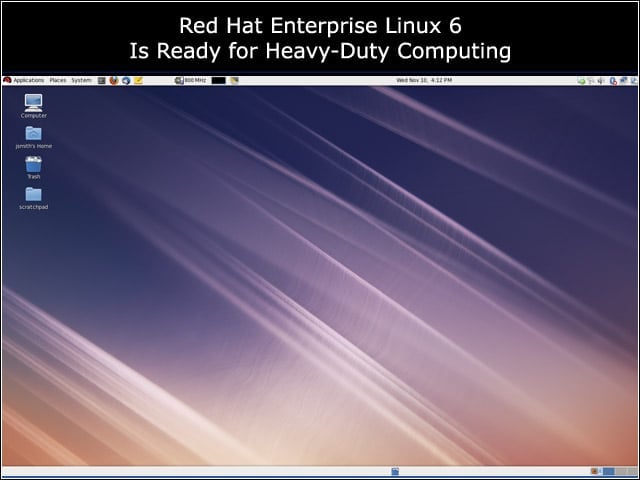Open the panel icon right of system monitor

(234, 80)
